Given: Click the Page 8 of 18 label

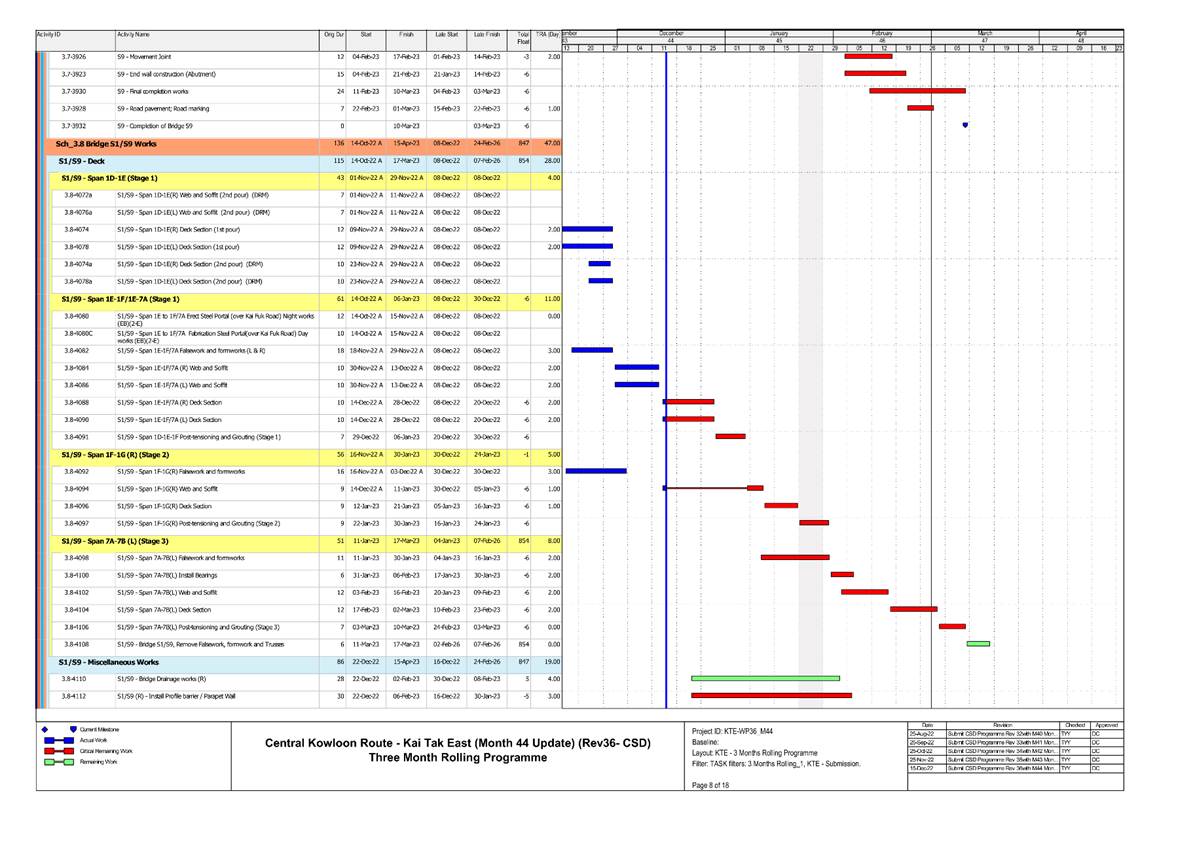Looking at the screenshot, I should coord(710,786).
